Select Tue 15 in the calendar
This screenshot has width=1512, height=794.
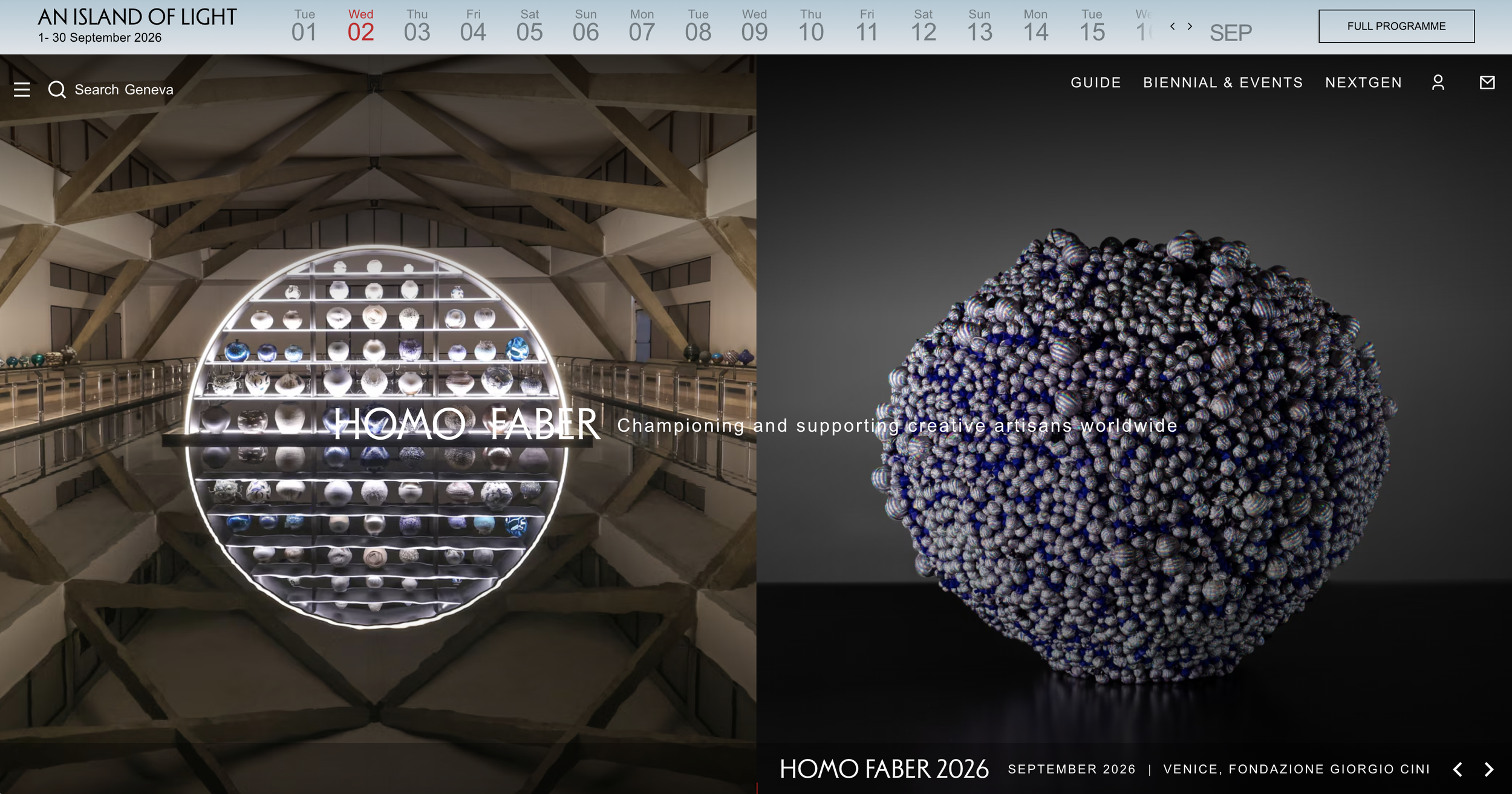tap(1092, 26)
